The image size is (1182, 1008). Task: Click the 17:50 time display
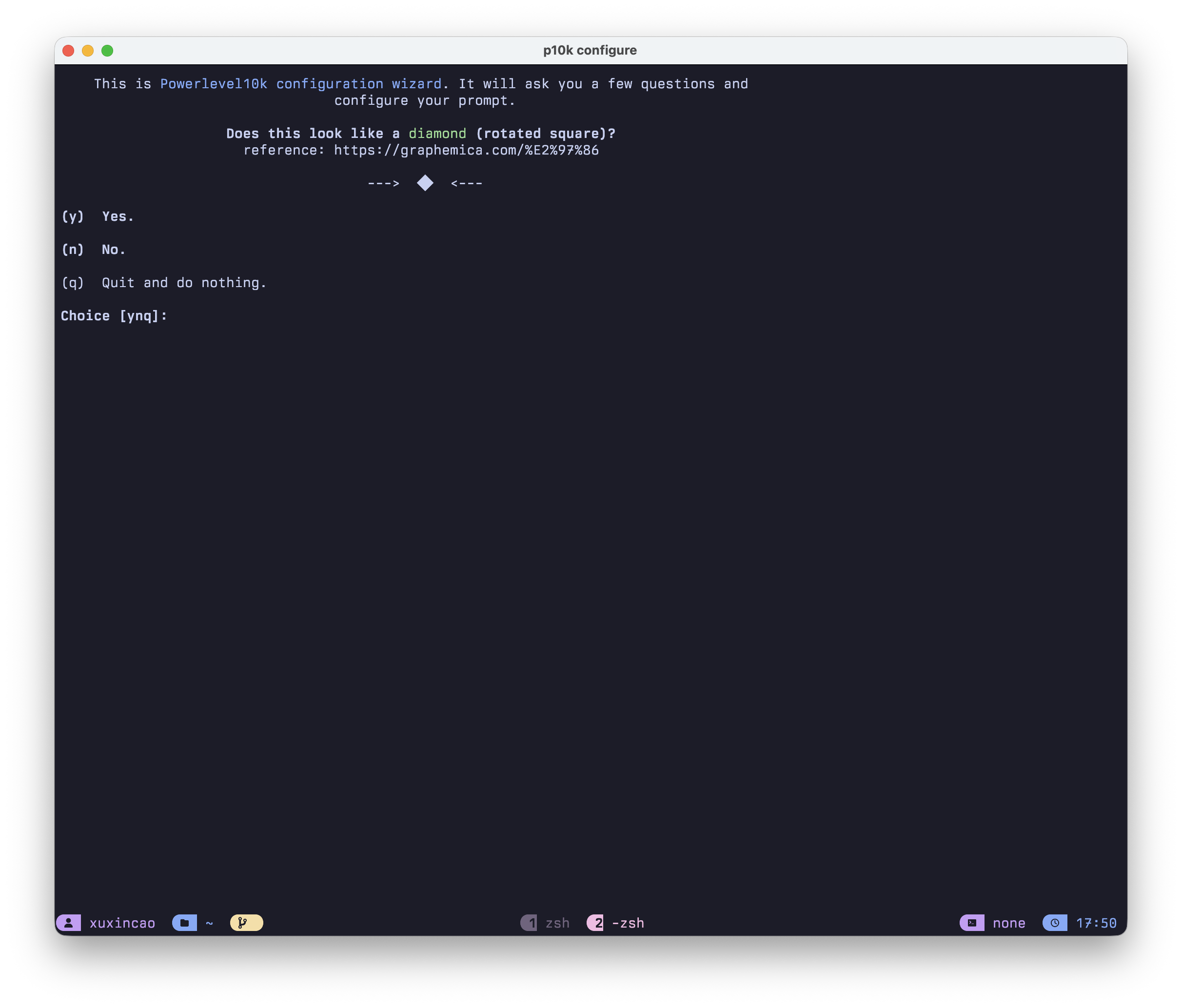coord(1096,923)
